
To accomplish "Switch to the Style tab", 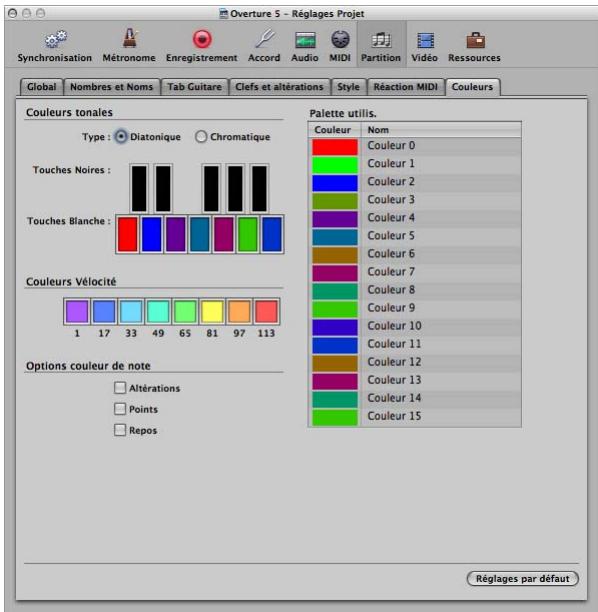I will (x=348, y=87).
